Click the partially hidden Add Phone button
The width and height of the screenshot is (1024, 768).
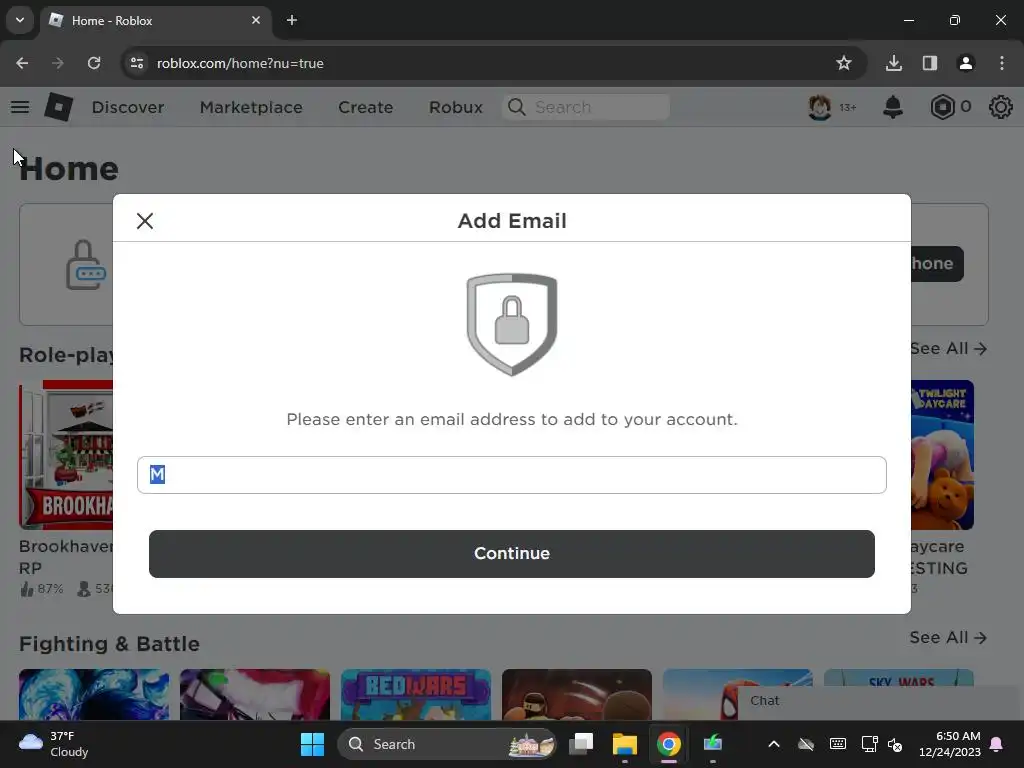click(x=937, y=264)
